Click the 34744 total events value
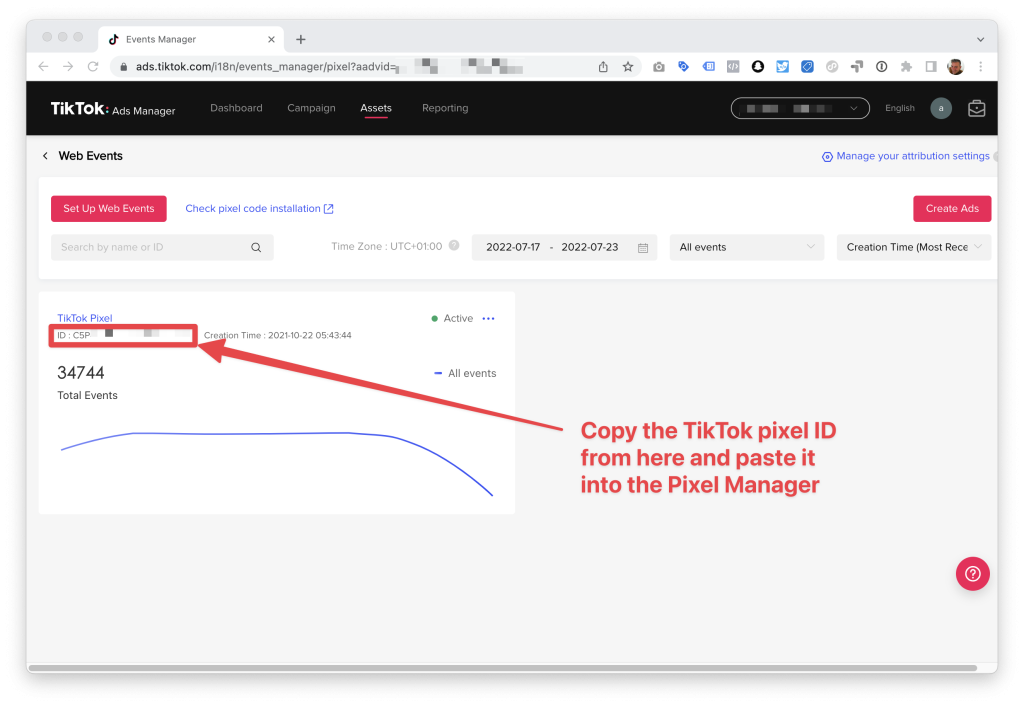 point(80,373)
